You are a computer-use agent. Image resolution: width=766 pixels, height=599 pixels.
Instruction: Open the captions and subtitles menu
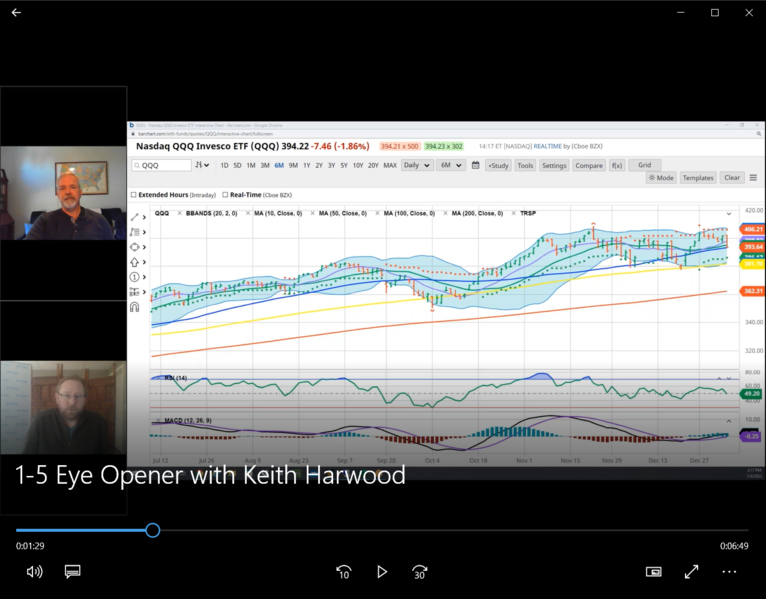pyautogui.click(x=72, y=572)
